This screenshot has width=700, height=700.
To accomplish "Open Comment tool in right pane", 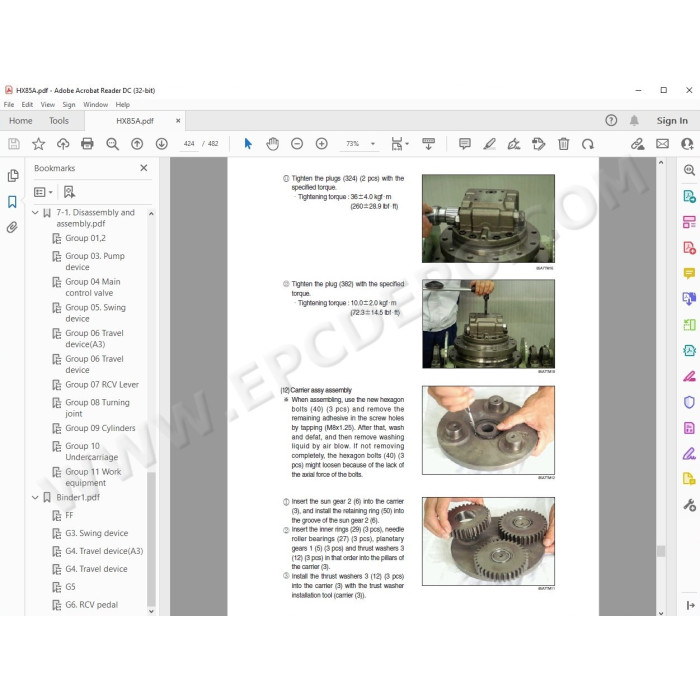I will [x=689, y=273].
